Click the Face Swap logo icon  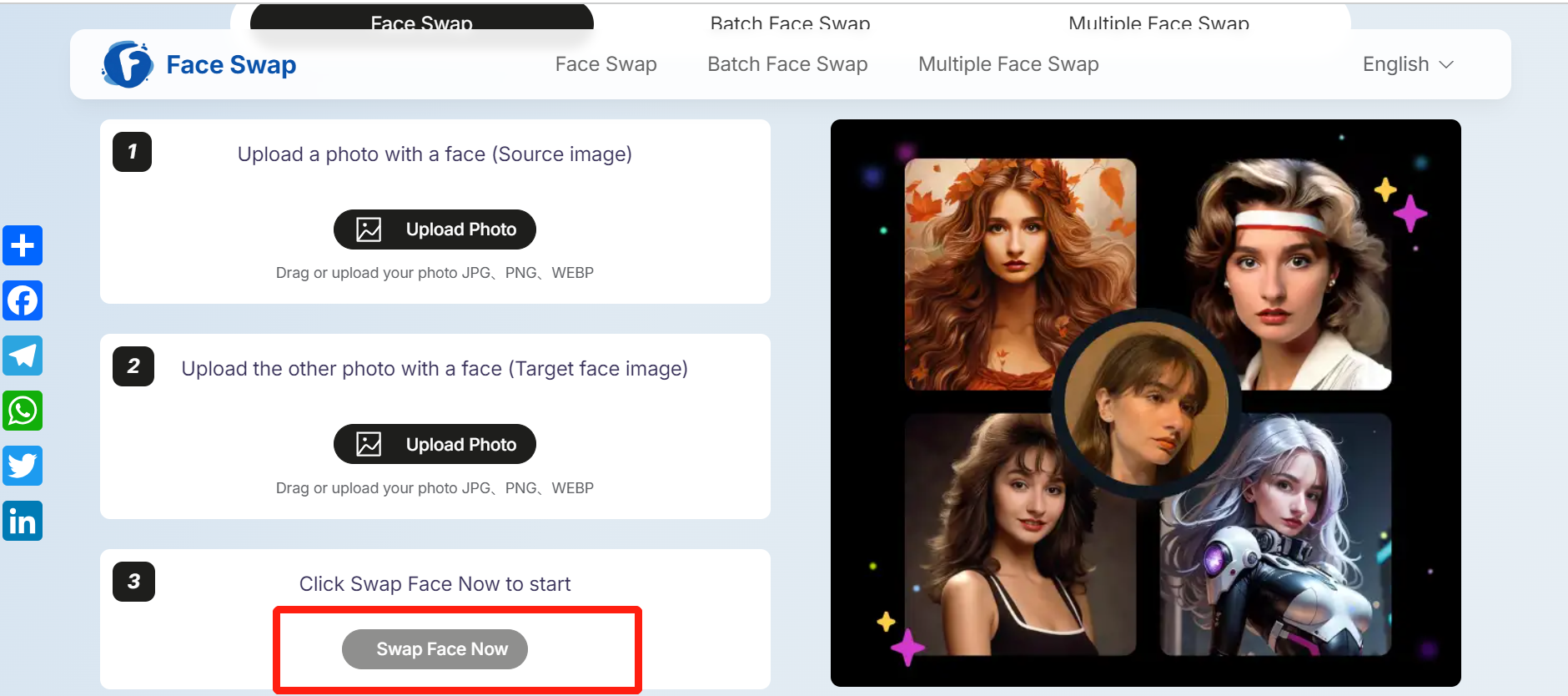coord(128,64)
